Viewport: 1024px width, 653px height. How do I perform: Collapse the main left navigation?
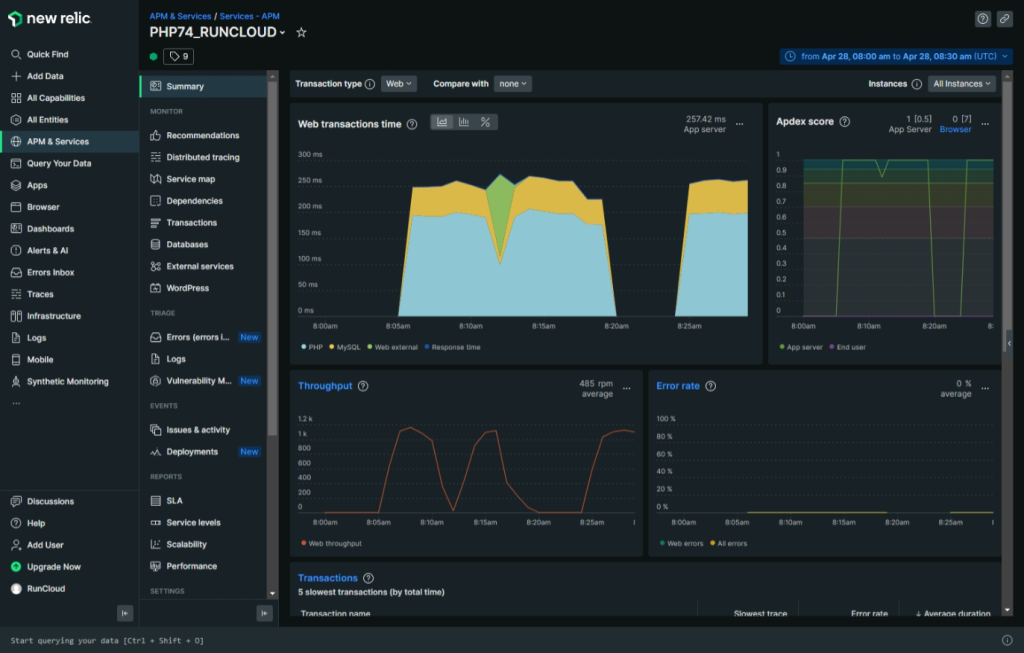125,613
